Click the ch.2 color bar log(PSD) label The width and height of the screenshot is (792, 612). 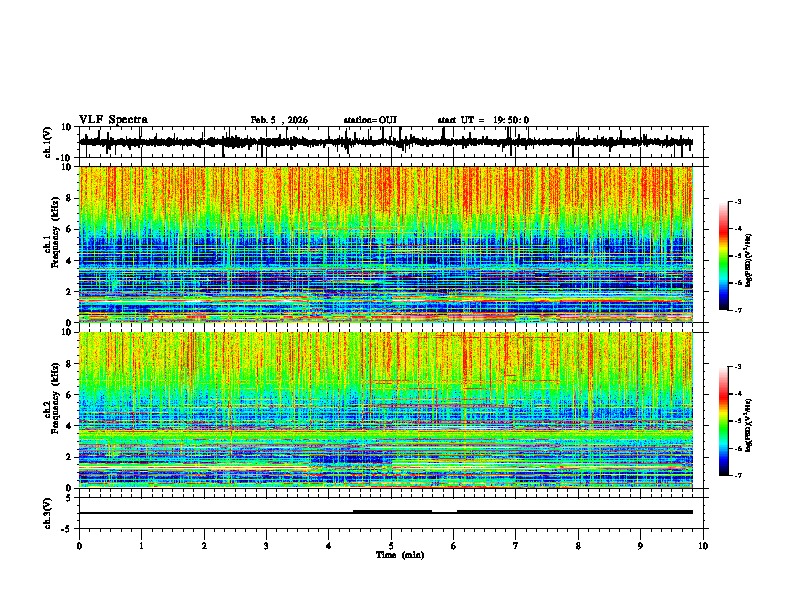[x=748, y=425]
